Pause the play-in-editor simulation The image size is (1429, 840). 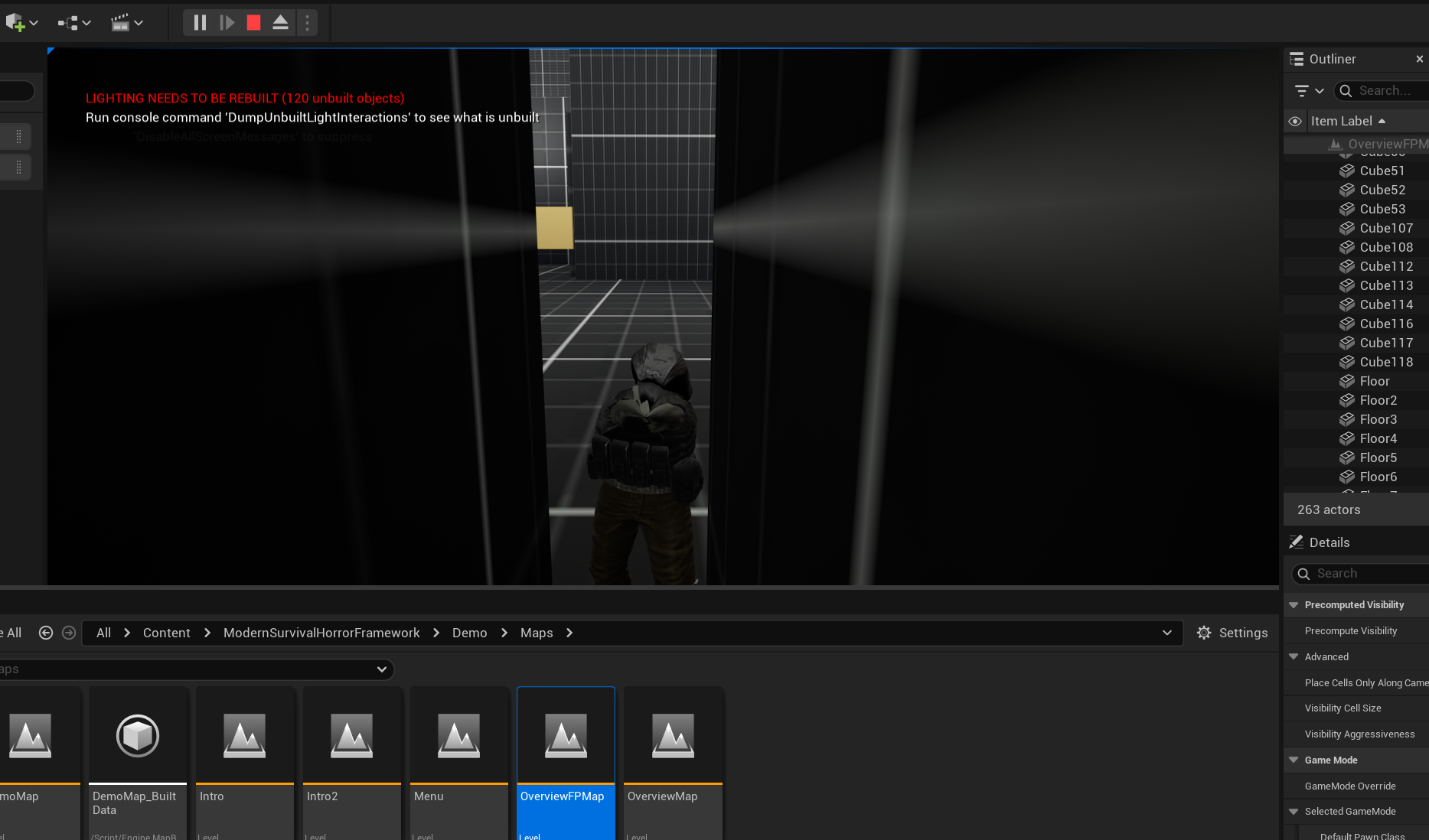(200, 23)
